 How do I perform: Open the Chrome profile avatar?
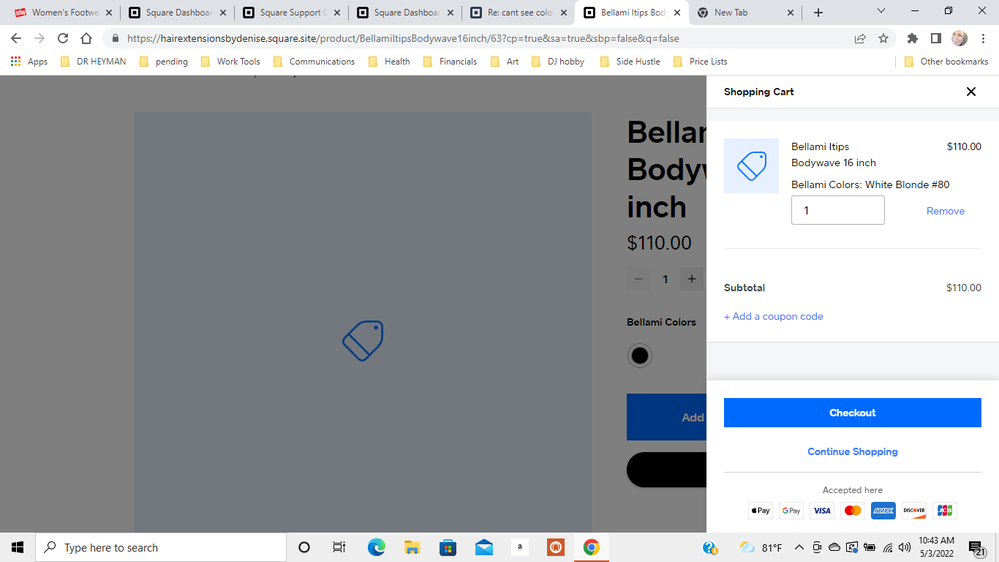(959, 38)
